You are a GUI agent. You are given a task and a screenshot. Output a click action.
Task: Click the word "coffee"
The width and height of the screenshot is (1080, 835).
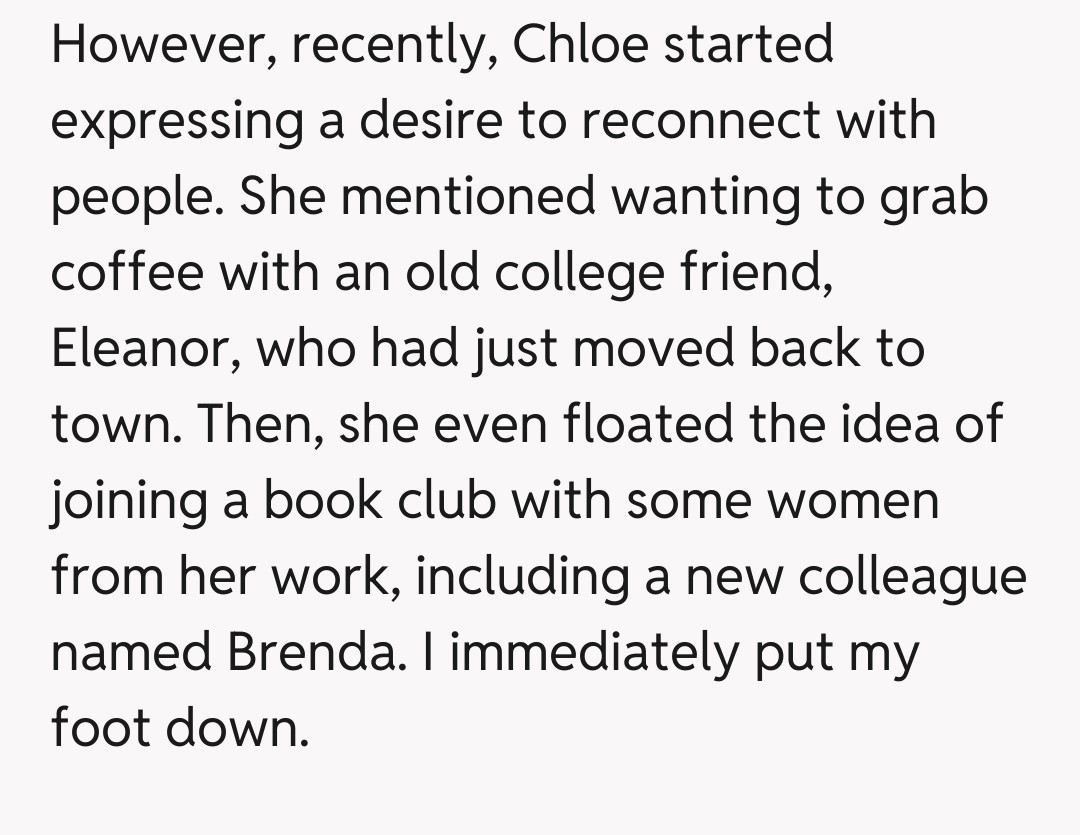[x=126, y=273]
